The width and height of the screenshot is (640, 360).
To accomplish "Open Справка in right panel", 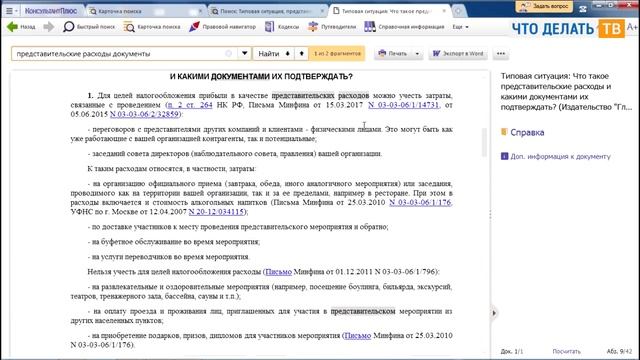I will click(x=527, y=132).
